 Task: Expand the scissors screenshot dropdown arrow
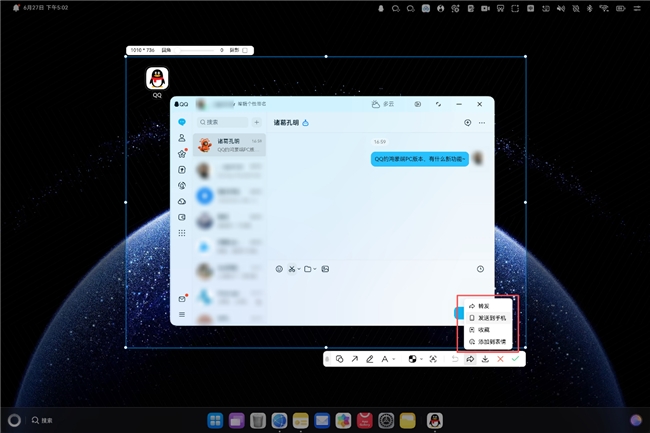(299, 269)
